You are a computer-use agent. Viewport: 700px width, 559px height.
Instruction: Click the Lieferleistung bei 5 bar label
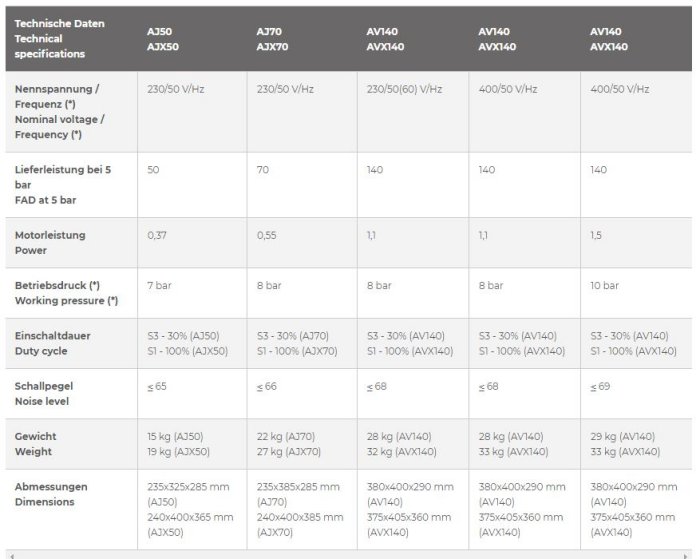tap(63, 185)
